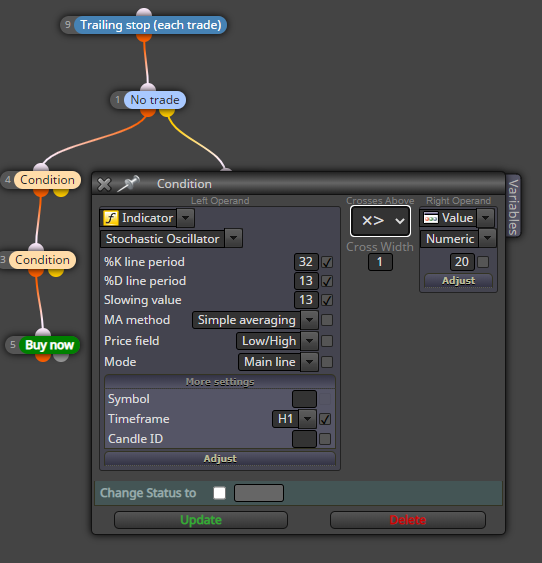Open the Stochastic Oscillator indicator dropdown
Image resolution: width=542 pixels, height=563 pixels.
tap(233, 238)
